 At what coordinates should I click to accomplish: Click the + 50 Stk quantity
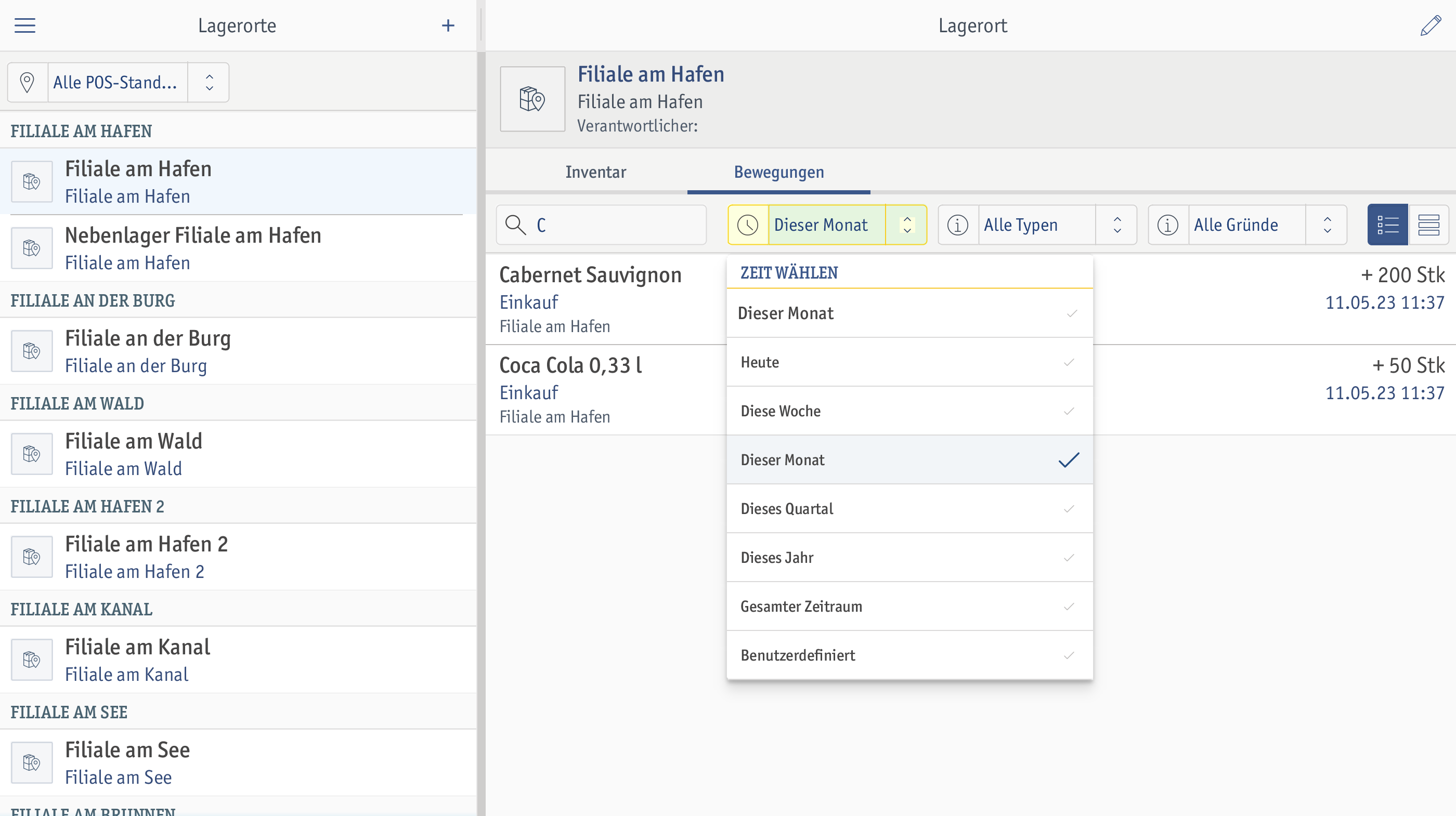pyautogui.click(x=1409, y=365)
